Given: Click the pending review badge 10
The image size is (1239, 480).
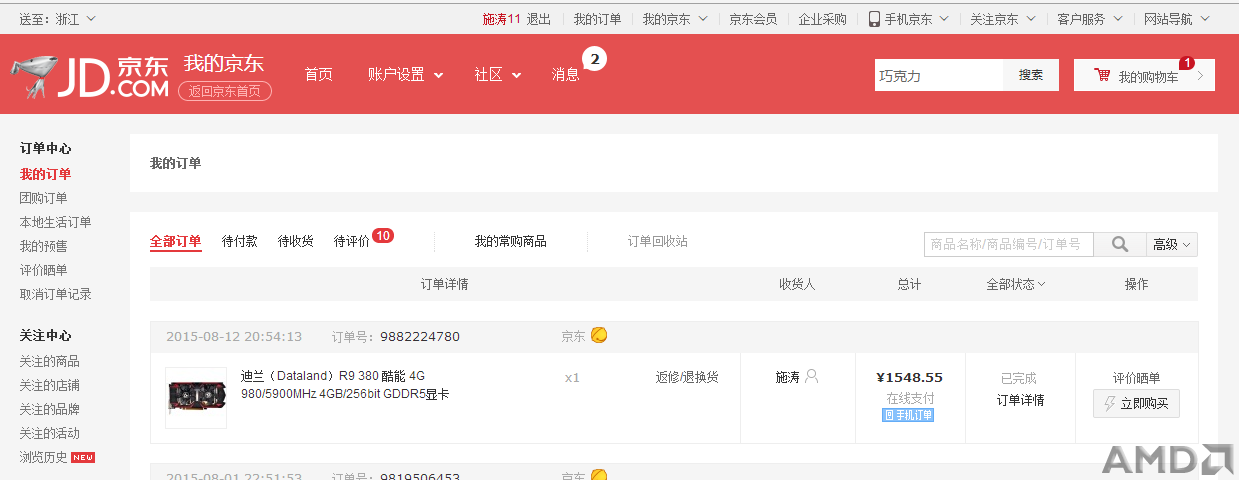Looking at the screenshot, I should pos(383,236).
